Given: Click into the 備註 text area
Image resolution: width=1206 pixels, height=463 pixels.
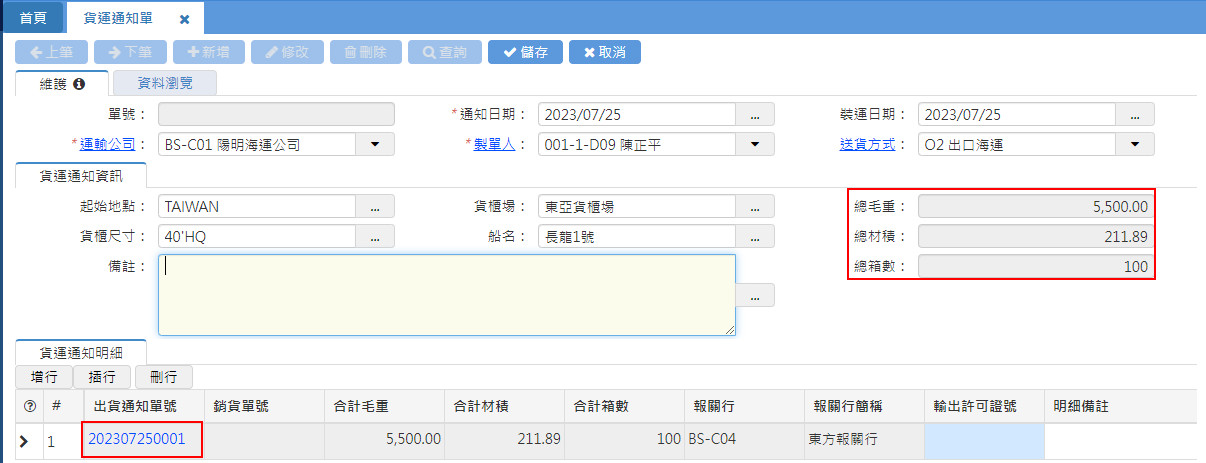Looking at the screenshot, I should click(446, 294).
